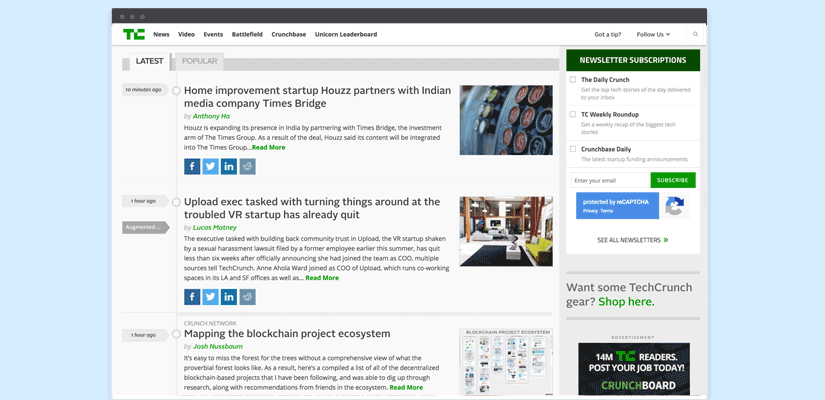Screen dimensions: 825x400
Task: Open the Video menu item
Action: 186,34
